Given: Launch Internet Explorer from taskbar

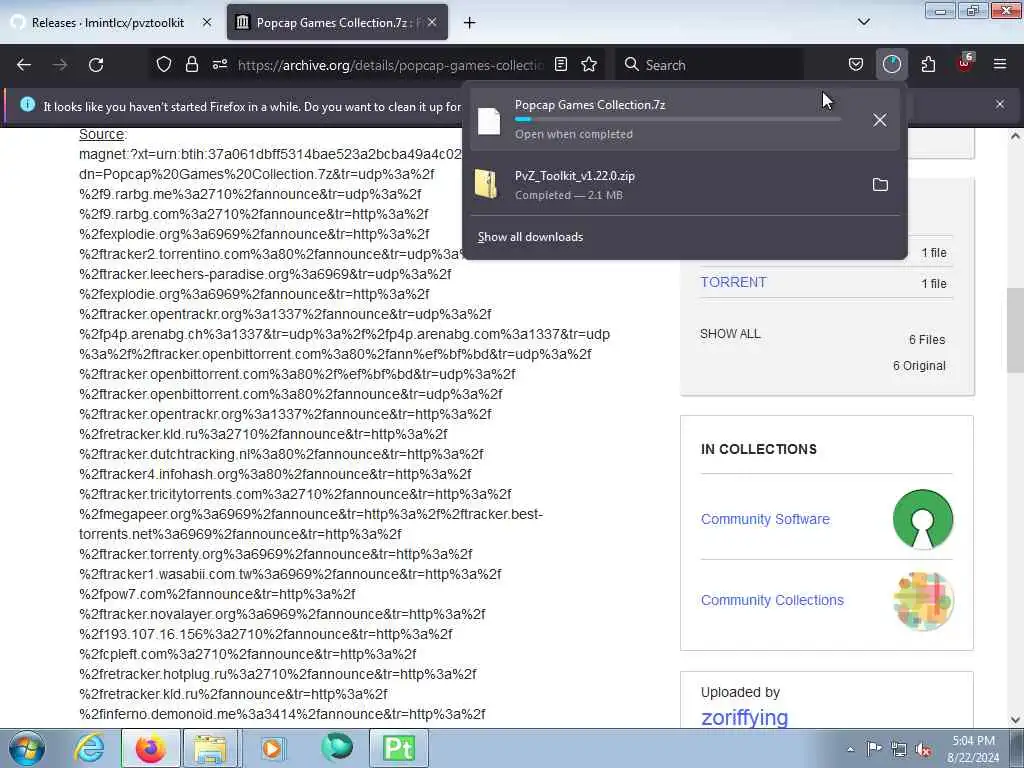Looking at the screenshot, I should 89,748.
